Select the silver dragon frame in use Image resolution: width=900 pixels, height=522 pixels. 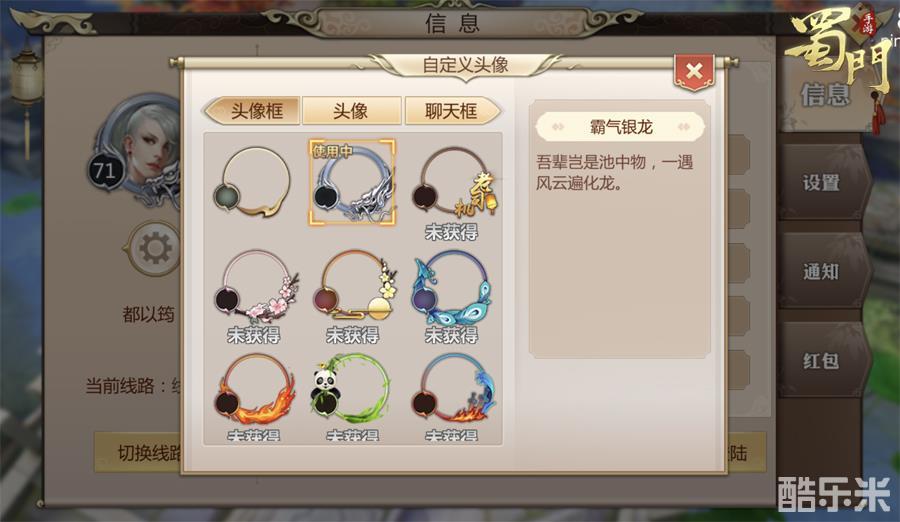tap(352, 182)
